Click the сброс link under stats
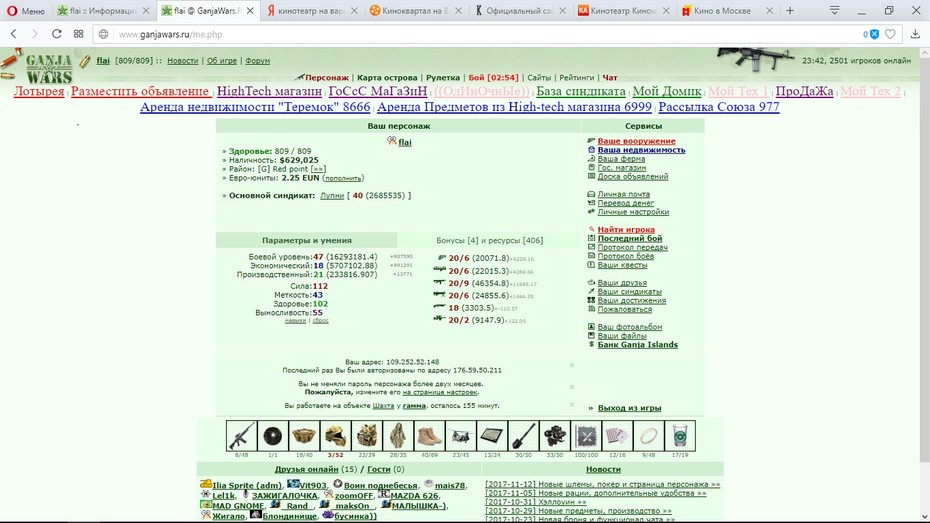The width and height of the screenshot is (930, 523). (x=320, y=321)
